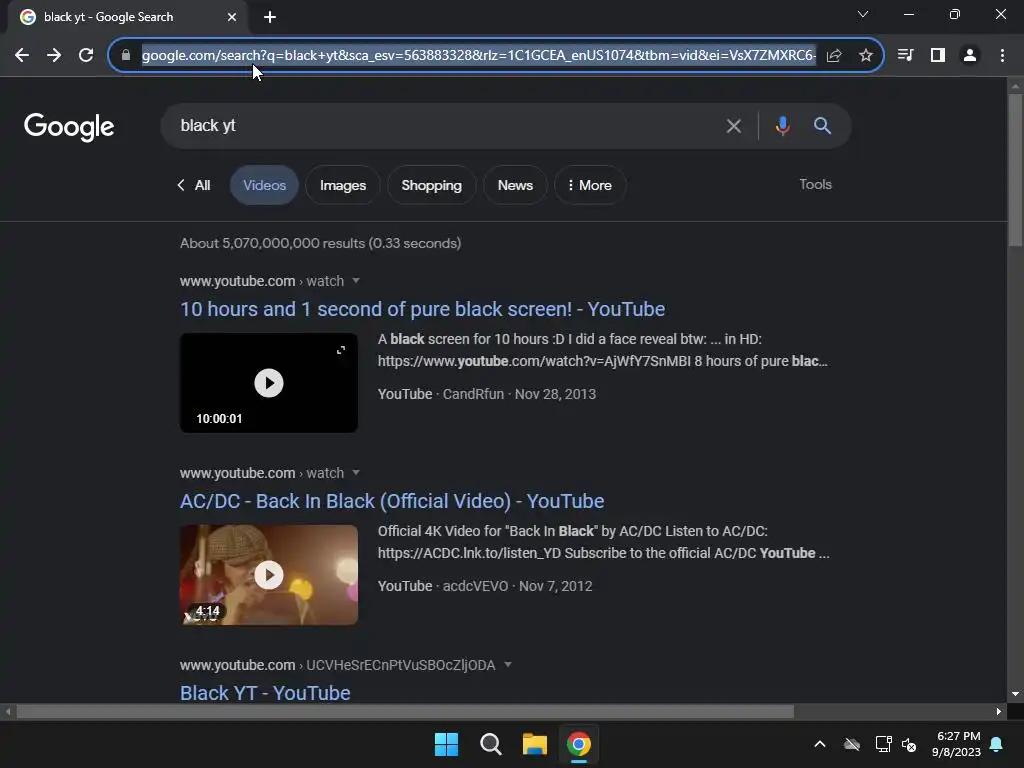The image size is (1024, 768).
Task: Go forward in browser history
Action: click(x=54, y=56)
